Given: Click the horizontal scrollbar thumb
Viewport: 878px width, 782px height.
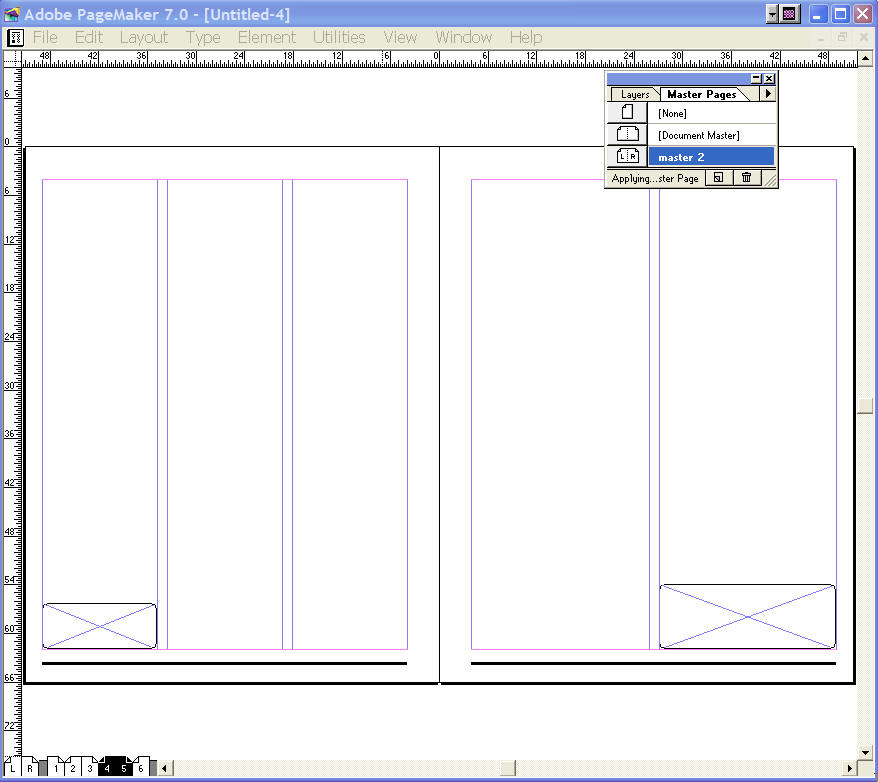Looking at the screenshot, I should (x=508, y=767).
